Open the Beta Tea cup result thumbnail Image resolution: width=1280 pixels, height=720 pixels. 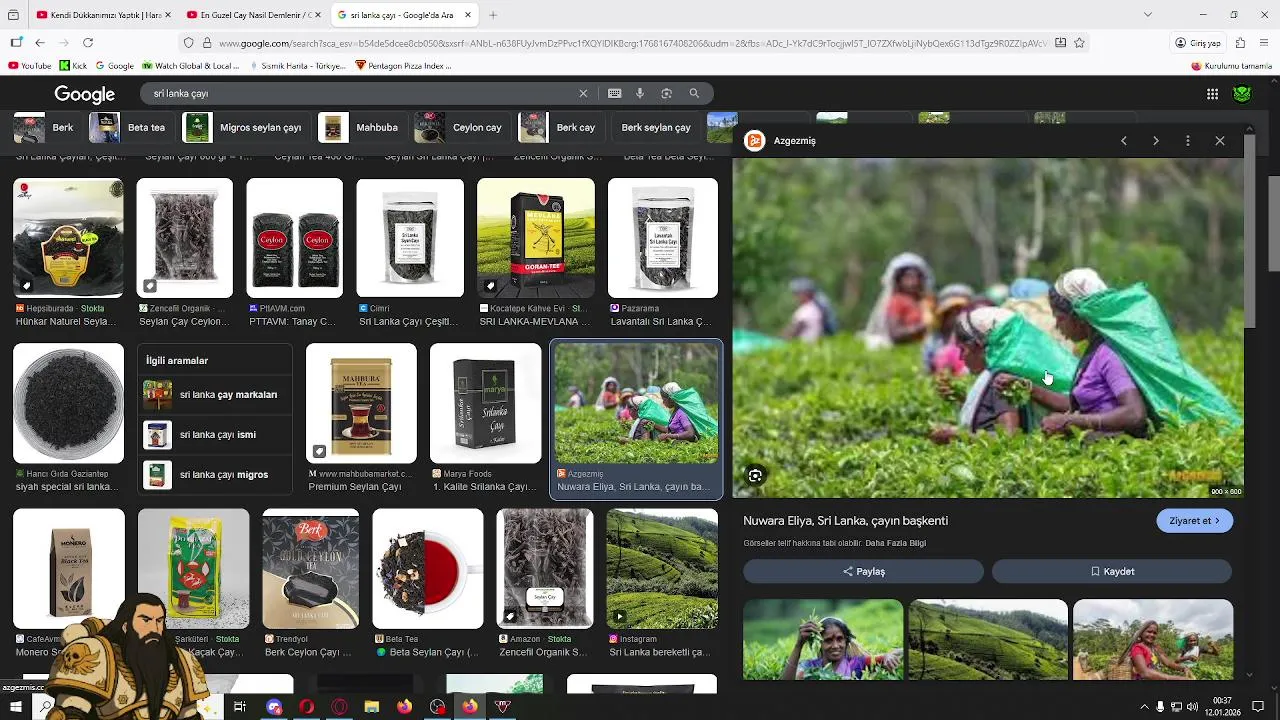pyautogui.click(x=428, y=568)
